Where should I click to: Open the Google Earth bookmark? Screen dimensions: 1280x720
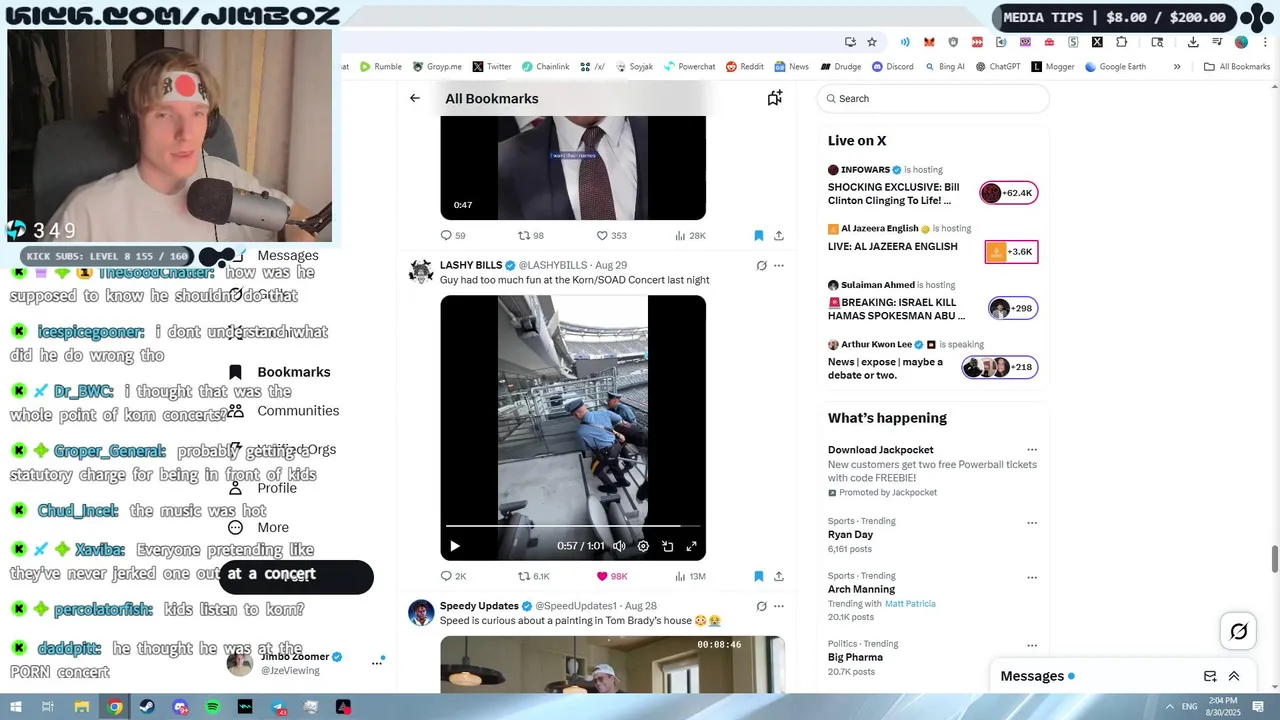(x=1114, y=67)
